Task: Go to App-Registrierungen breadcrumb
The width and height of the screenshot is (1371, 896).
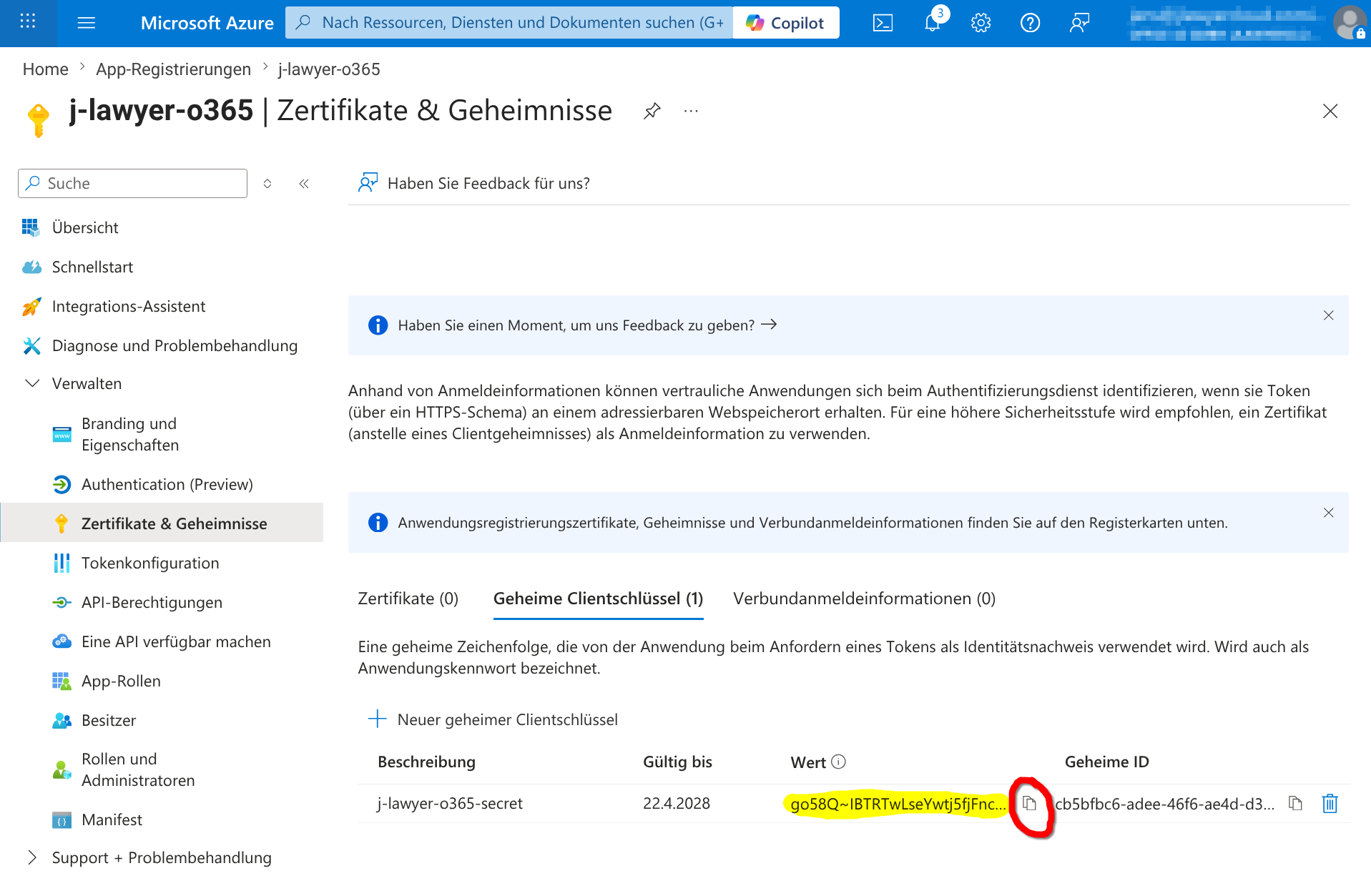Action: 174,69
